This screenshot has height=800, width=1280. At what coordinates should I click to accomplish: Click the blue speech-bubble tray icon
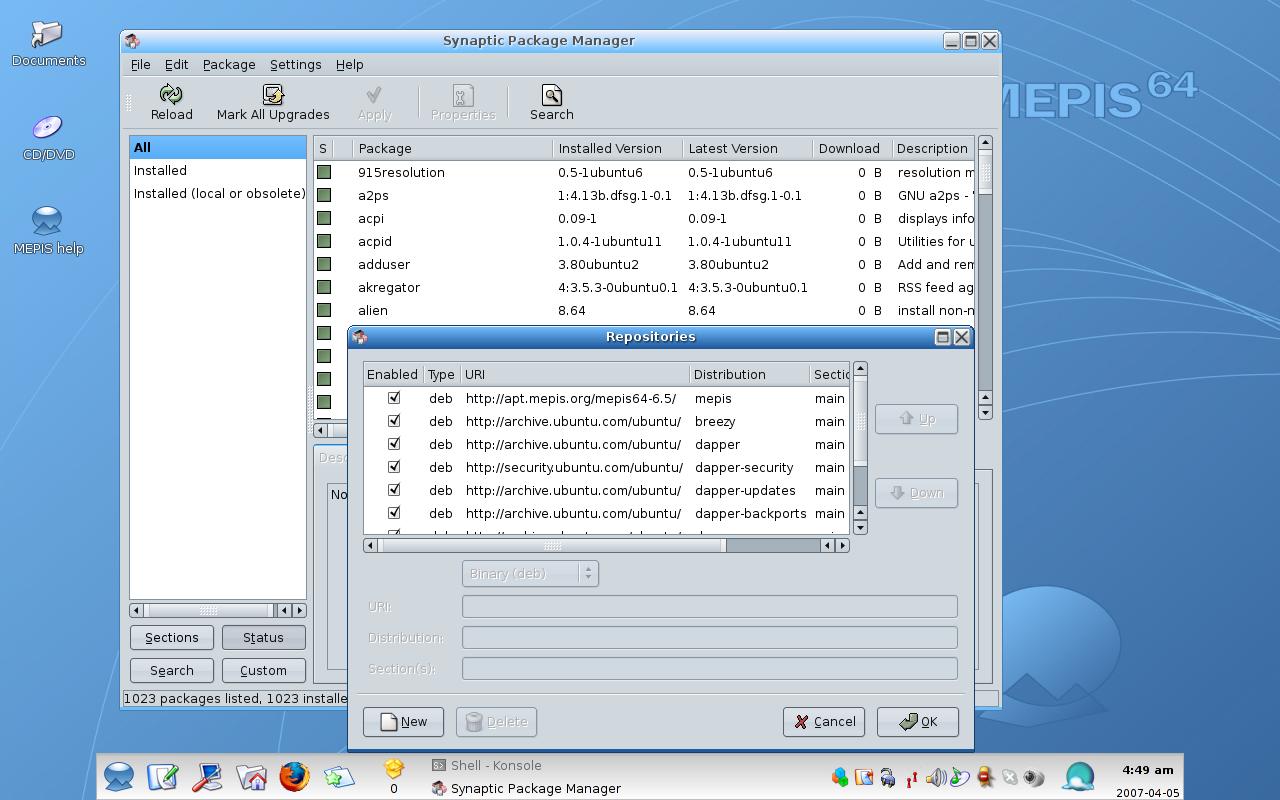click(1079, 776)
